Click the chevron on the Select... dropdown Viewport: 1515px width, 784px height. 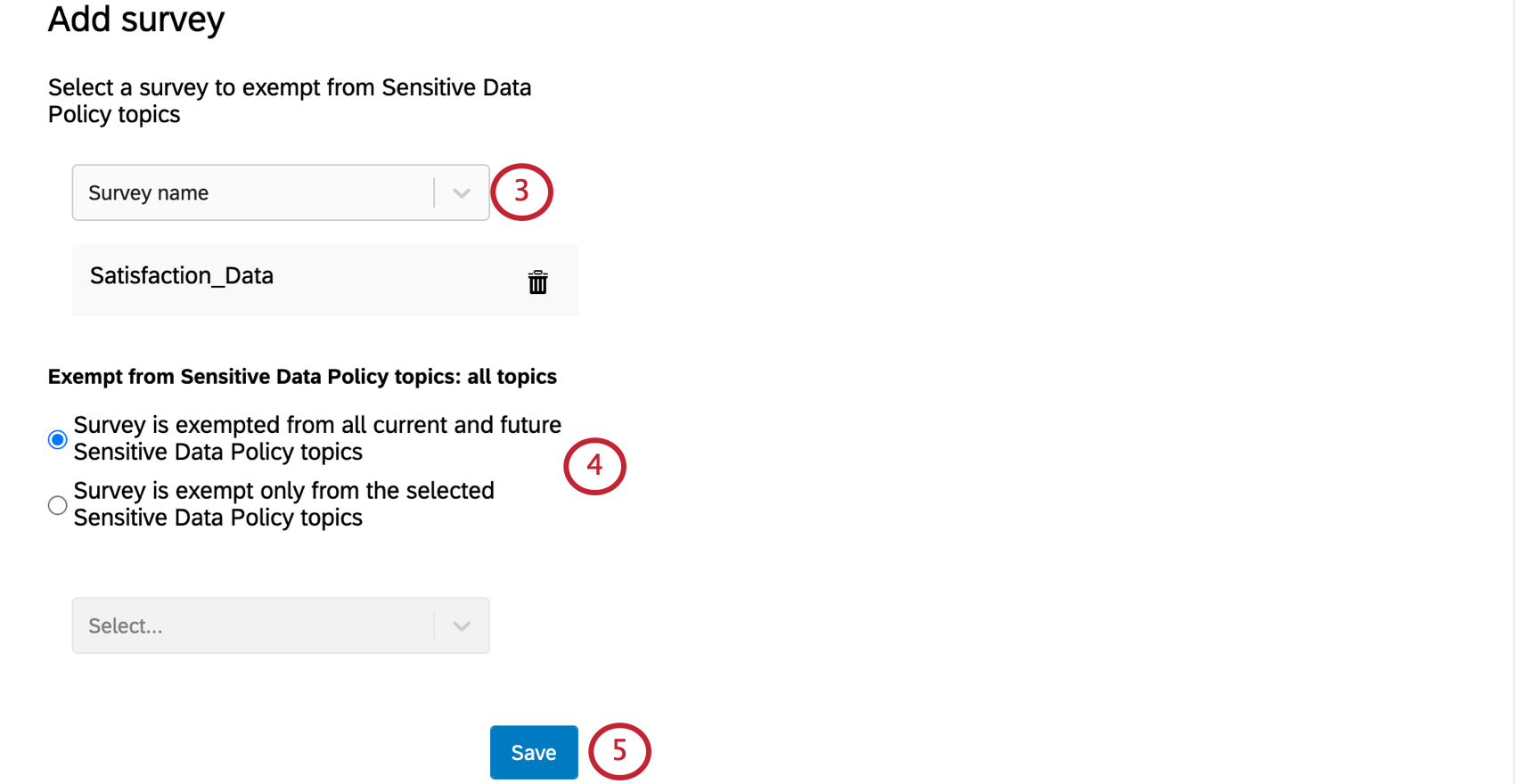pos(461,625)
